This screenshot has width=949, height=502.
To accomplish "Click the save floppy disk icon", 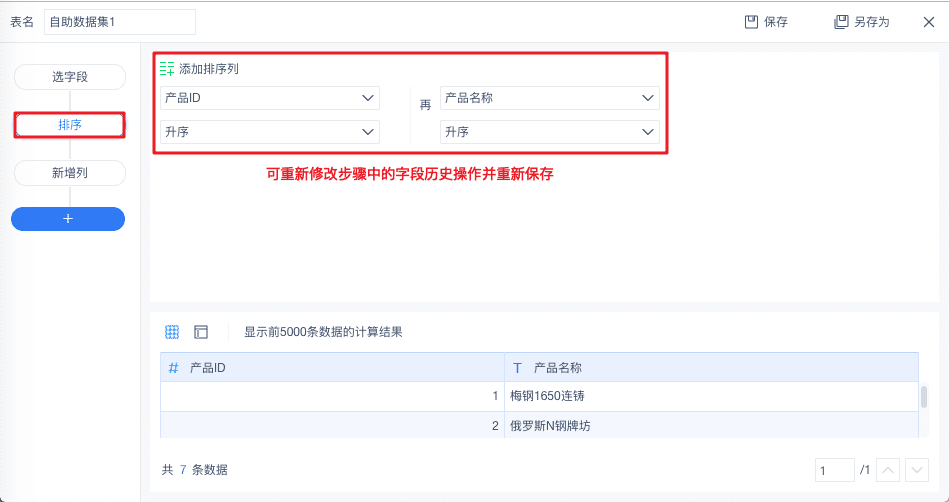I will pos(751,22).
